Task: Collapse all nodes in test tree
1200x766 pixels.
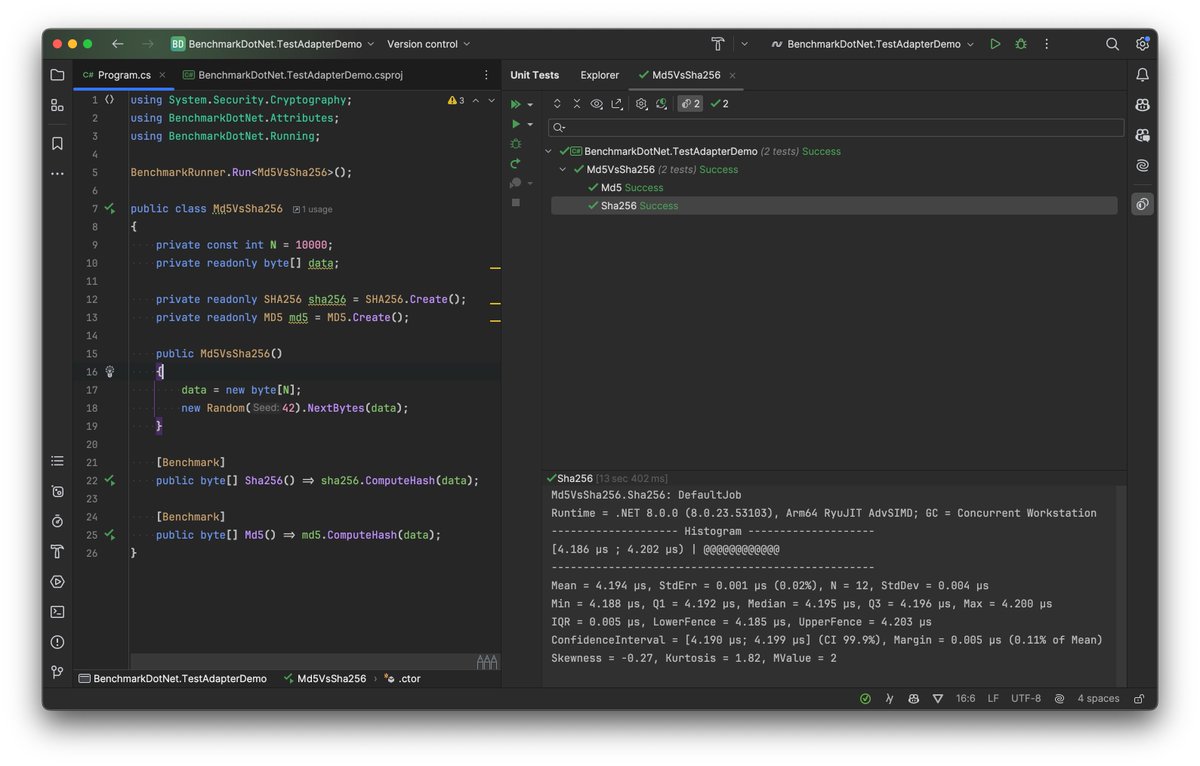Action: tap(577, 104)
